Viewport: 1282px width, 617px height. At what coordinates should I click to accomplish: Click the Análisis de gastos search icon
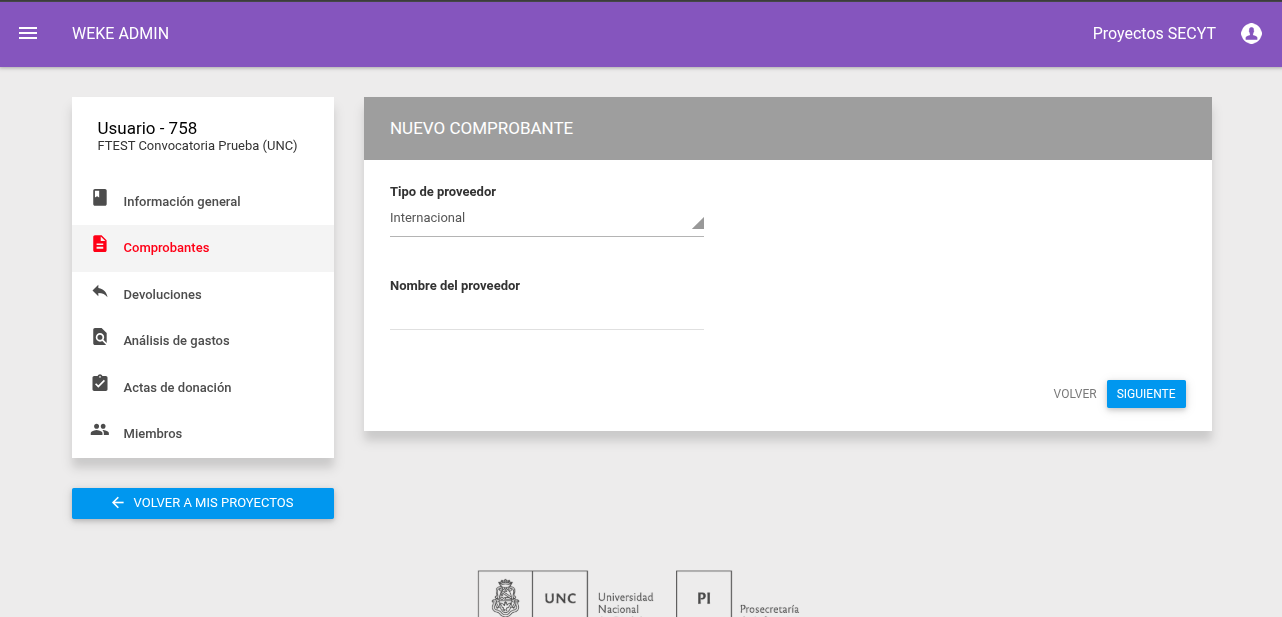pyautogui.click(x=100, y=337)
